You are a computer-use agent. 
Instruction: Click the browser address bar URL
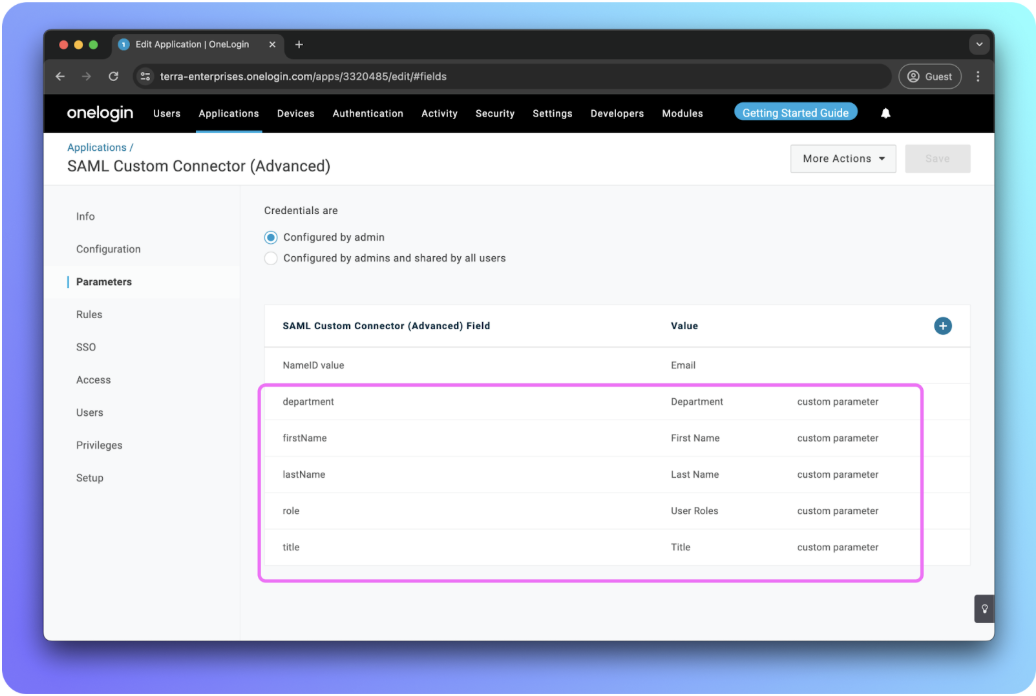303,77
